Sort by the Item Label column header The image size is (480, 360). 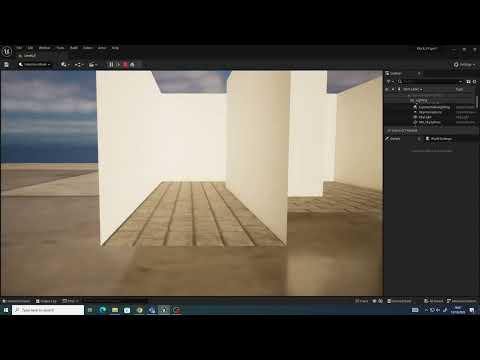coord(412,89)
